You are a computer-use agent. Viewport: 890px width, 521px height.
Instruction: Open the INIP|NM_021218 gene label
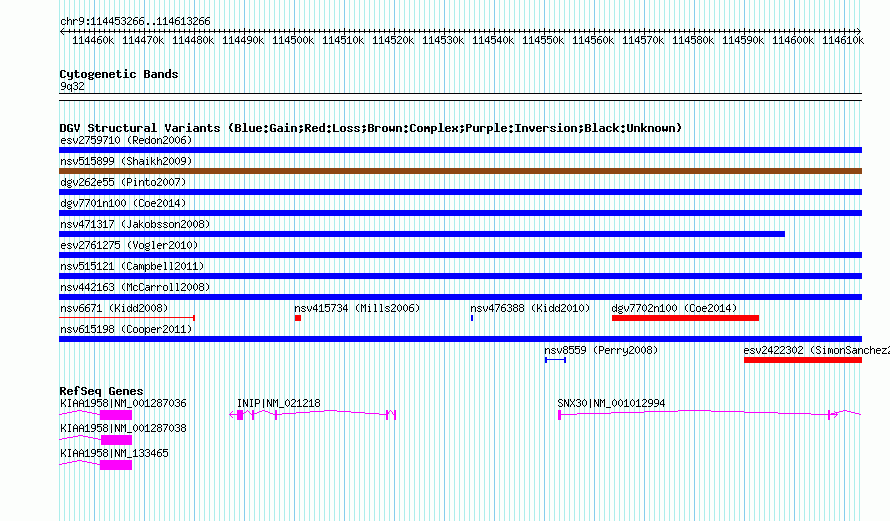click(279, 403)
